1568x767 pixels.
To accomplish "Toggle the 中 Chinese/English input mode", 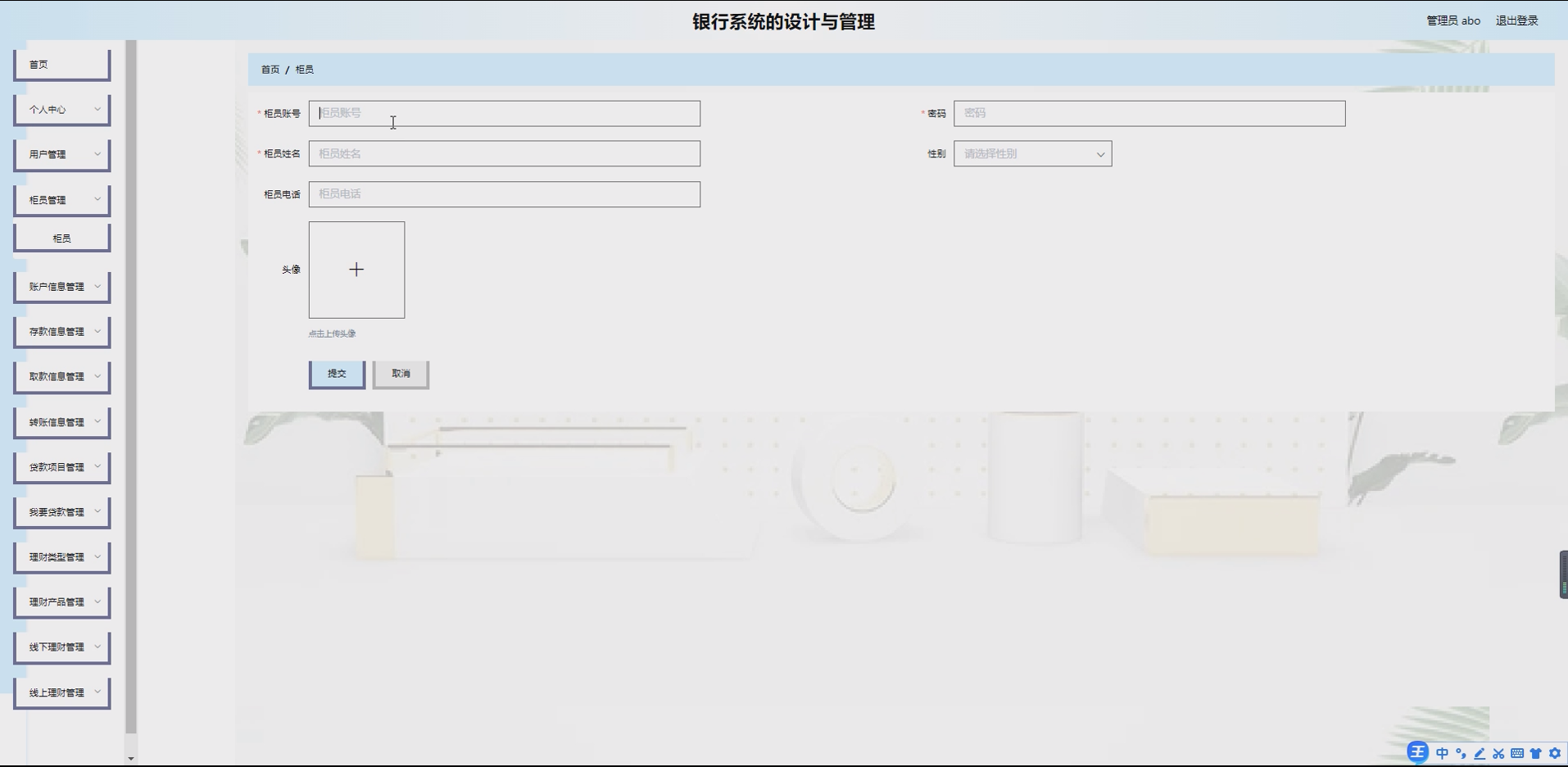I will [1442, 753].
